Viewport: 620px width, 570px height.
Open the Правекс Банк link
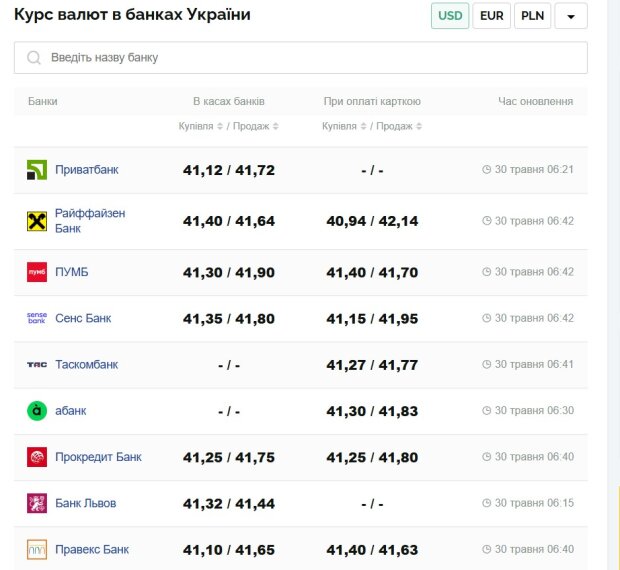[92, 549]
